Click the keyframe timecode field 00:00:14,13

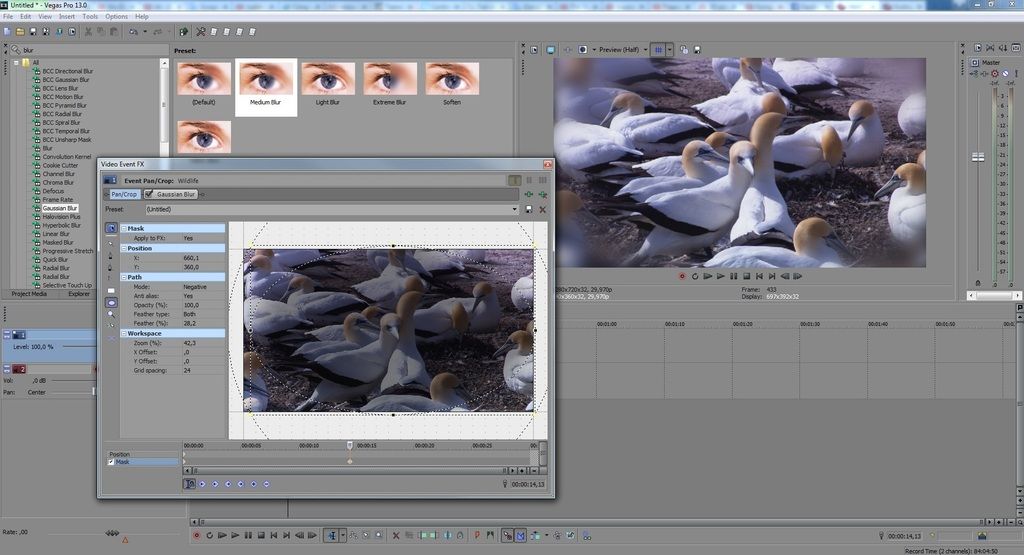pyautogui.click(x=528, y=484)
